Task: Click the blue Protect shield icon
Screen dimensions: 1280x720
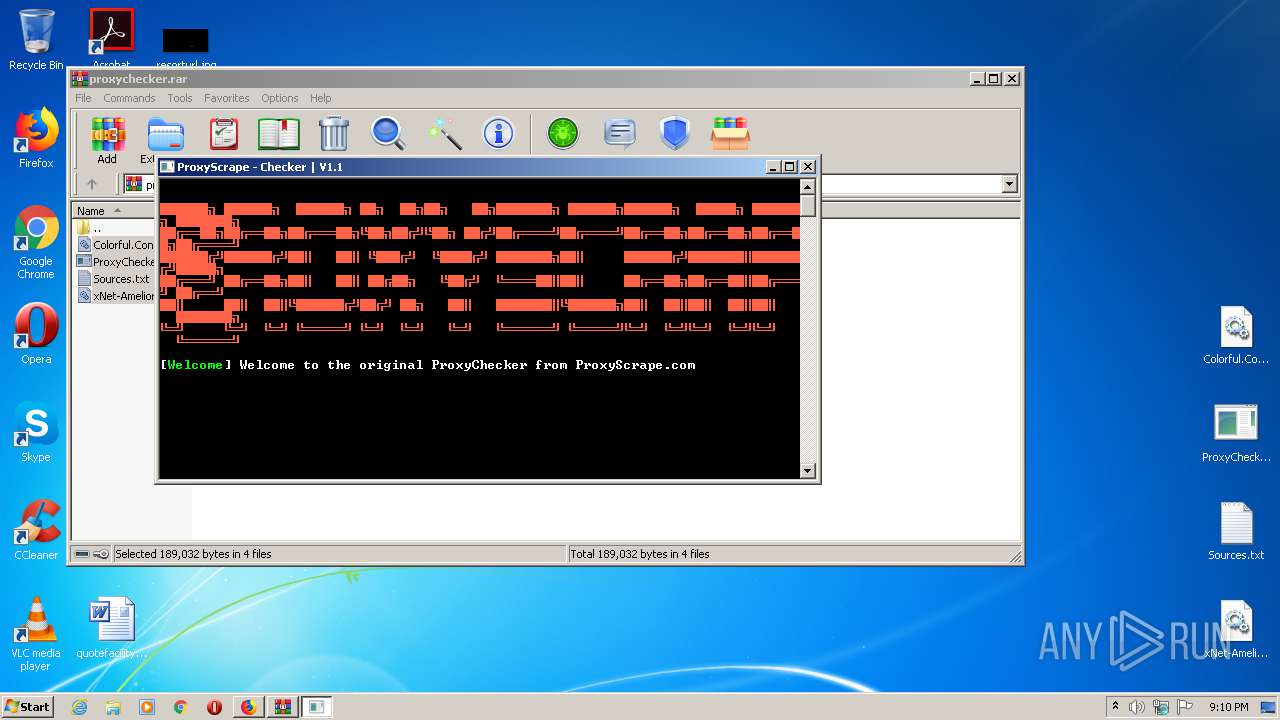Action: point(675,134)
